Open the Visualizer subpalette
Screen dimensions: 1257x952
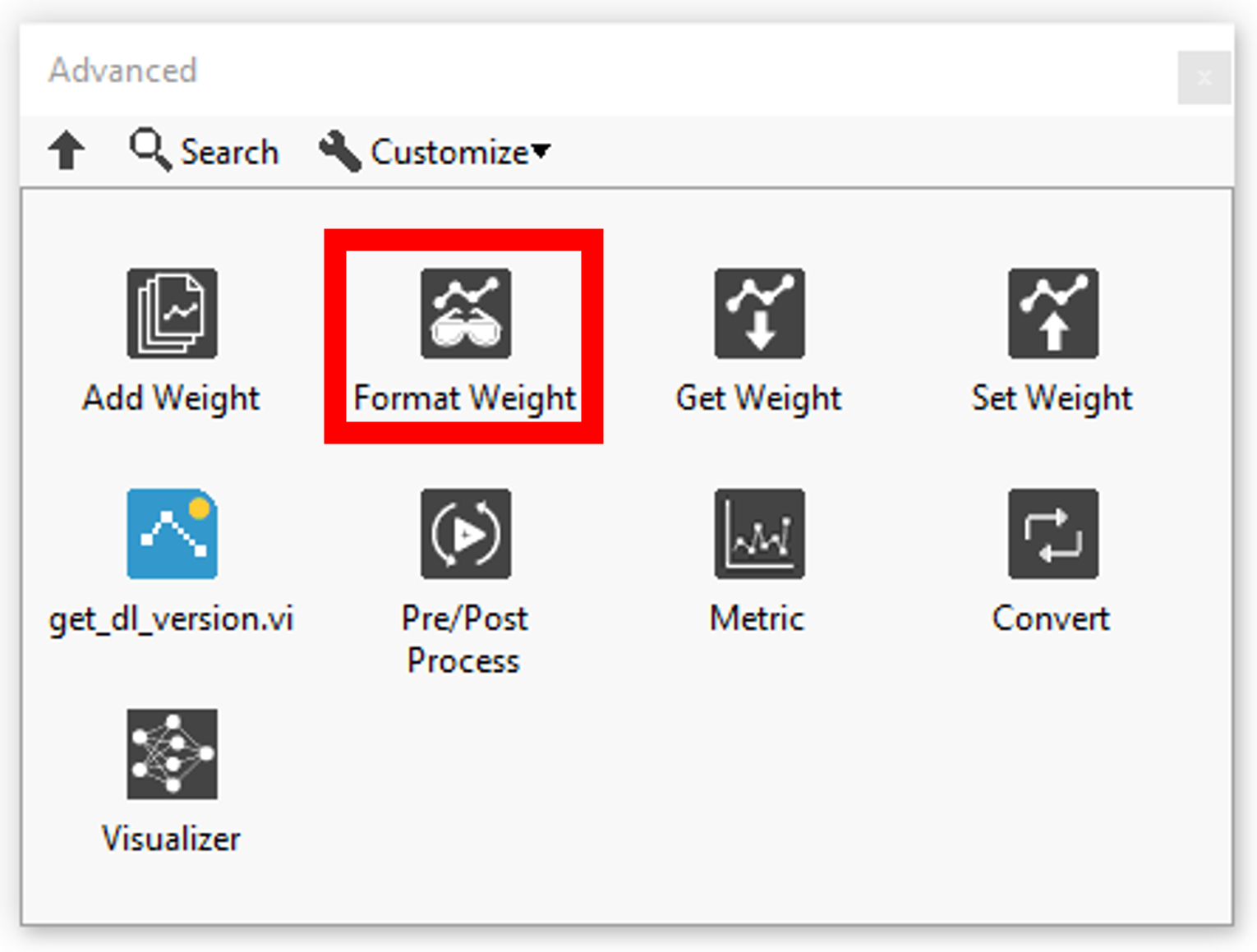(172, 754)
